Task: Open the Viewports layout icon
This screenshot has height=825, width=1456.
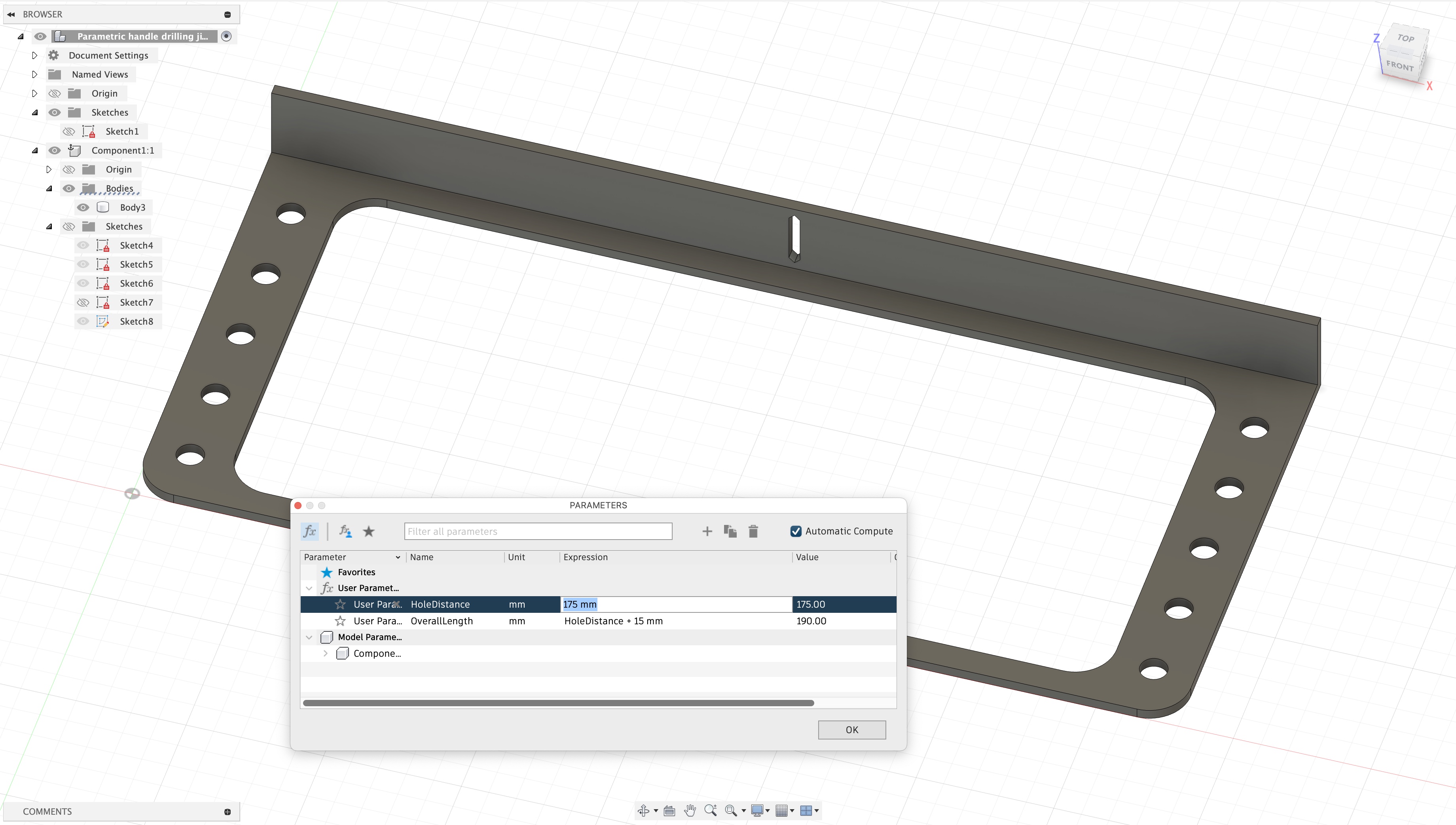Action: pos(805,810)
